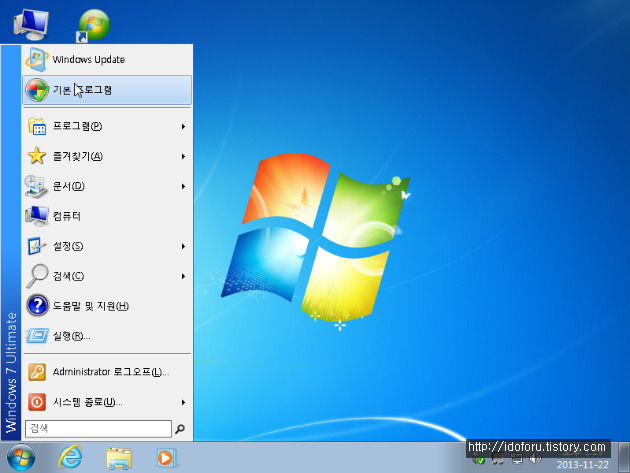Click the 즐겨찾기(A) yellow star icon
The image size is (630, 473).
tap(37, 156)
